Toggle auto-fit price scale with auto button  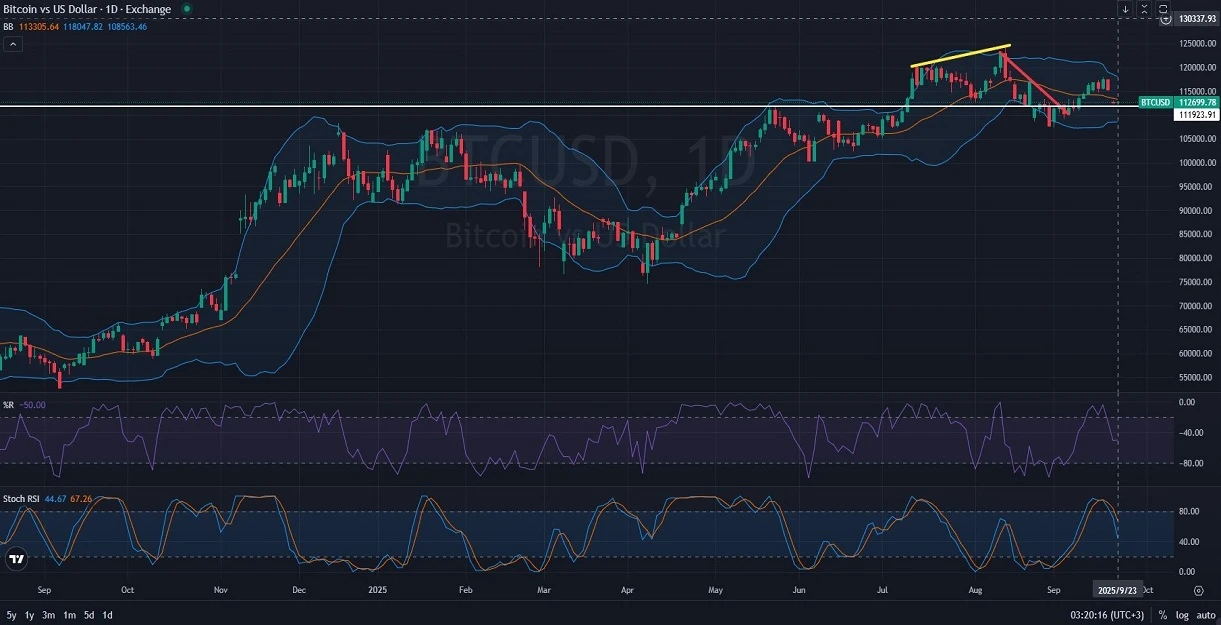1206,615
